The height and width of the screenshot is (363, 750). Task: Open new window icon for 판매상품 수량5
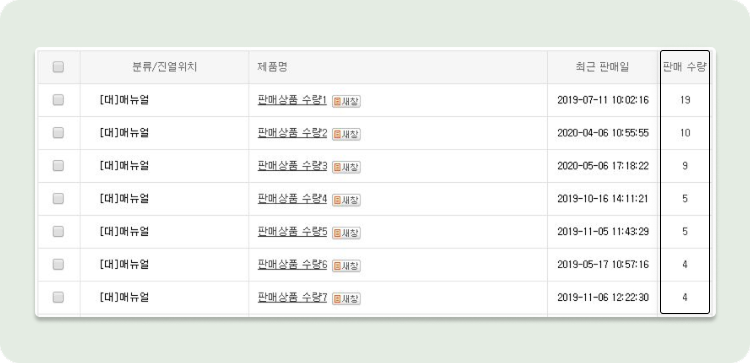pyautogui.click(x=346, y=233)
